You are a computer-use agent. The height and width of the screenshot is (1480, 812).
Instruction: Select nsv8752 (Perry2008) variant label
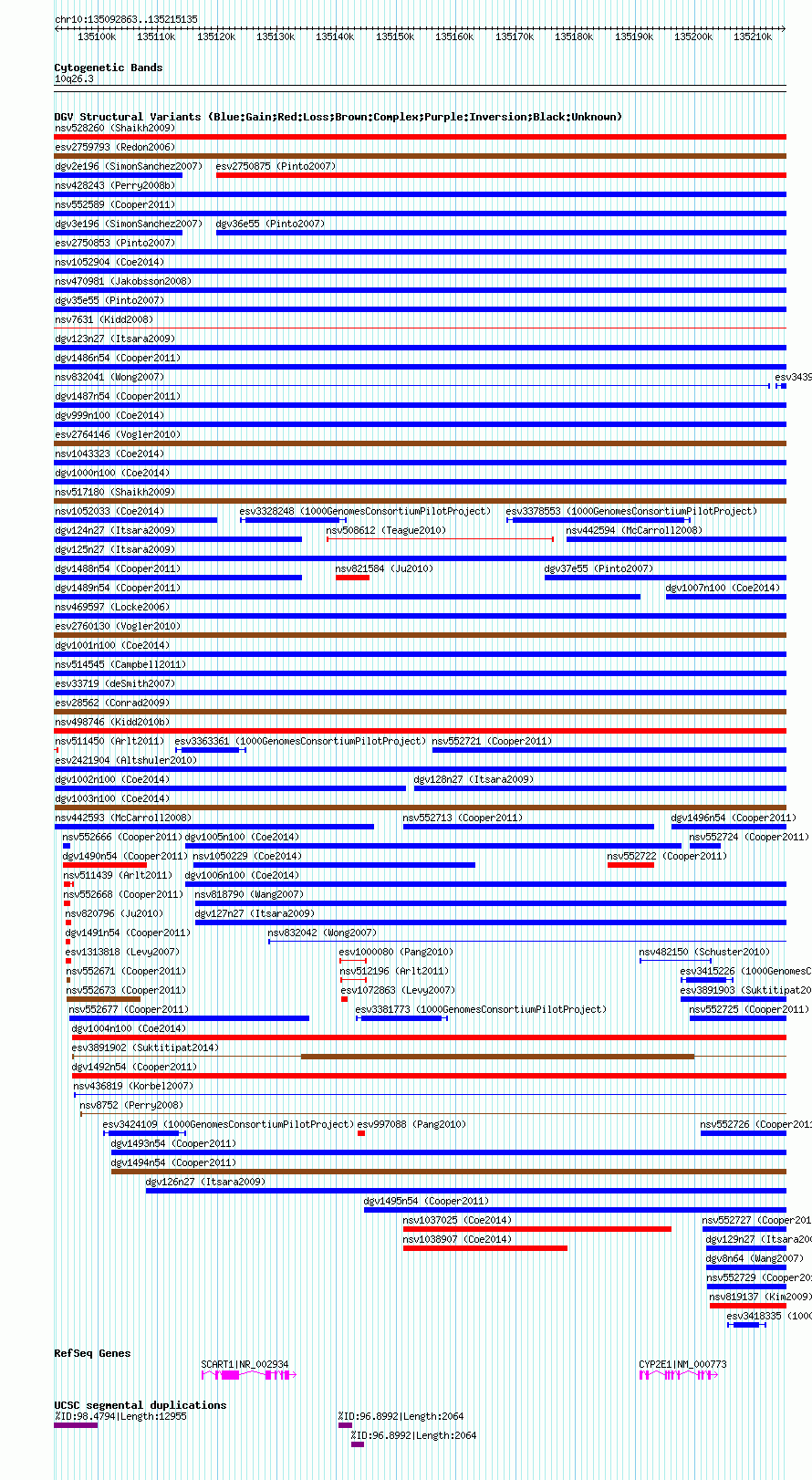click(x=132, y=1105)
